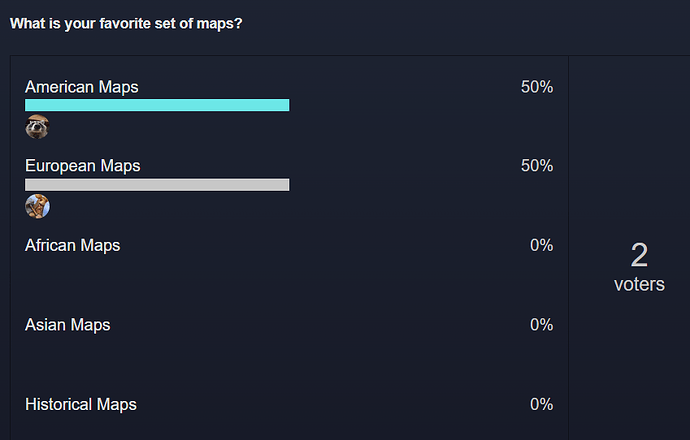Click the African Maps 0% value
The height and width of the screenshot is (440, 690).
(541, 246)
